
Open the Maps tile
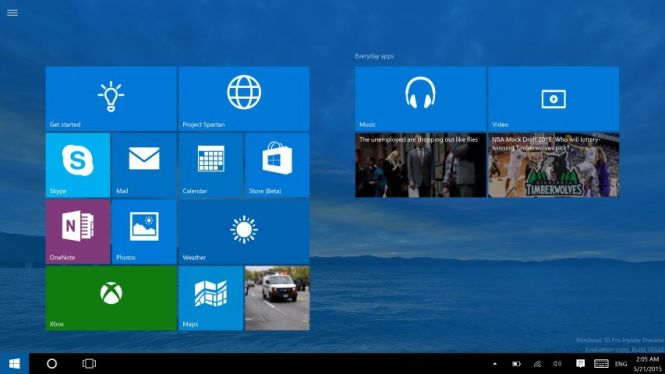211,298
